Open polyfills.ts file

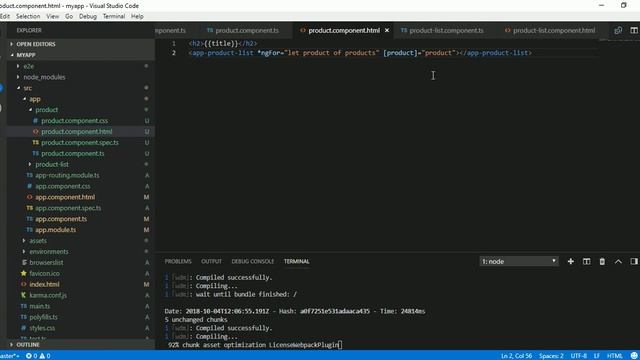pyautogui.click(x=43, y=317)
